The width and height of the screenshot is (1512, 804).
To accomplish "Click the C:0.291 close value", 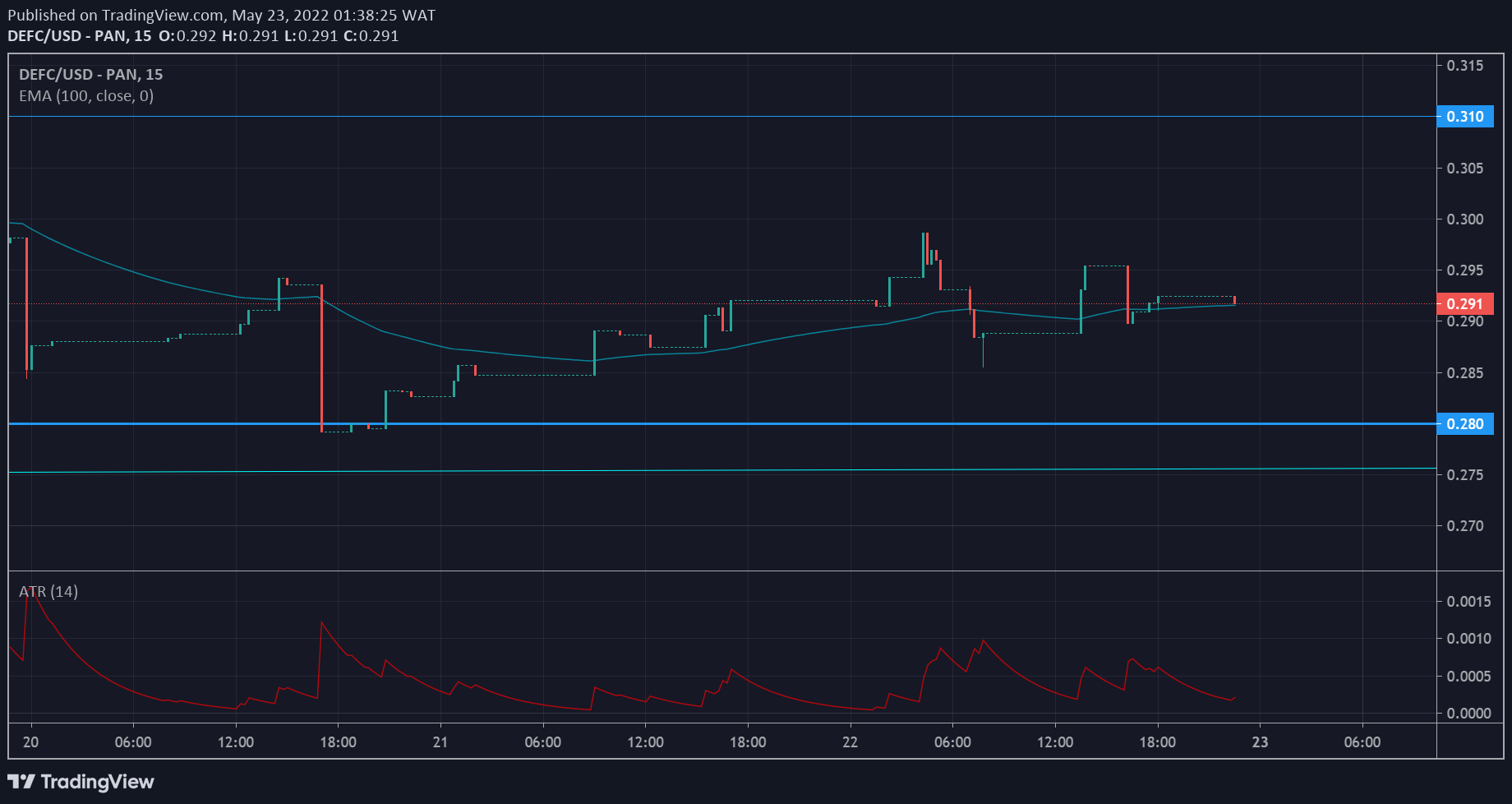I will coord(371,36).
